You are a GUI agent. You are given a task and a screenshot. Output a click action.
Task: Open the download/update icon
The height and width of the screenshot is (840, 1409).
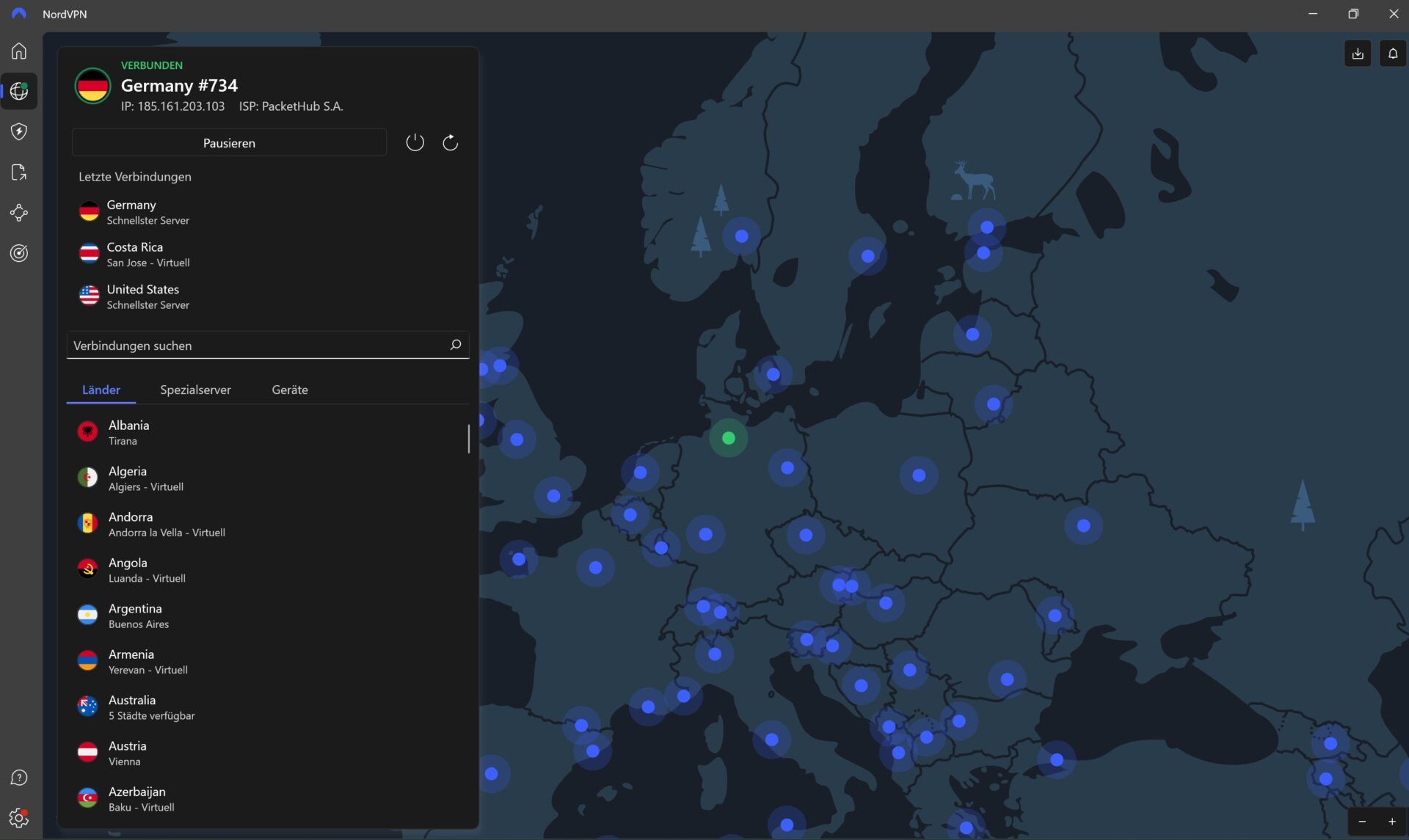[1358, 53]
